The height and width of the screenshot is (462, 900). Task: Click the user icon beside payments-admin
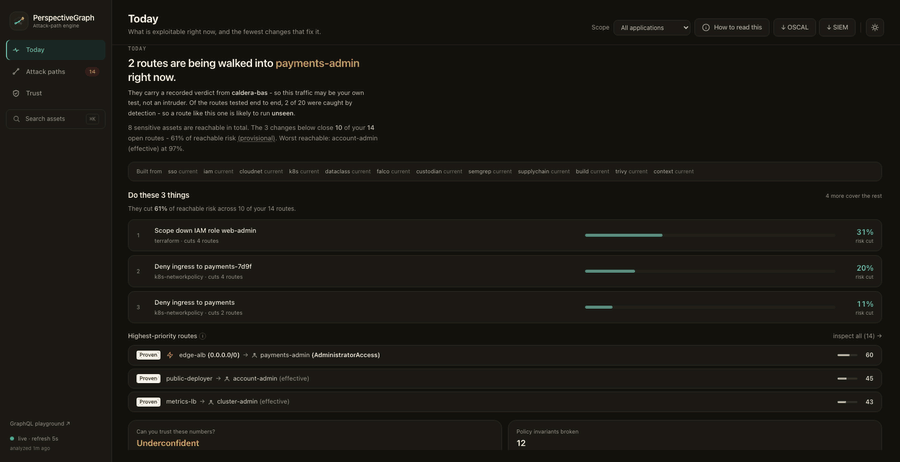coord(255,356)
